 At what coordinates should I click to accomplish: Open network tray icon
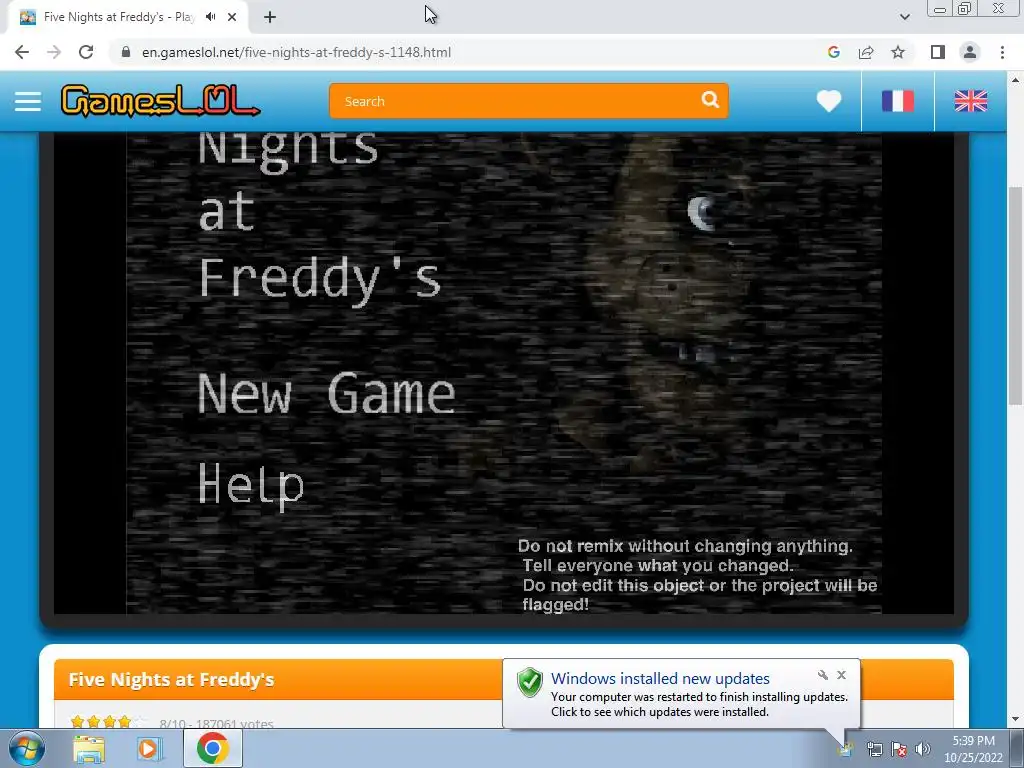[874, 749]
